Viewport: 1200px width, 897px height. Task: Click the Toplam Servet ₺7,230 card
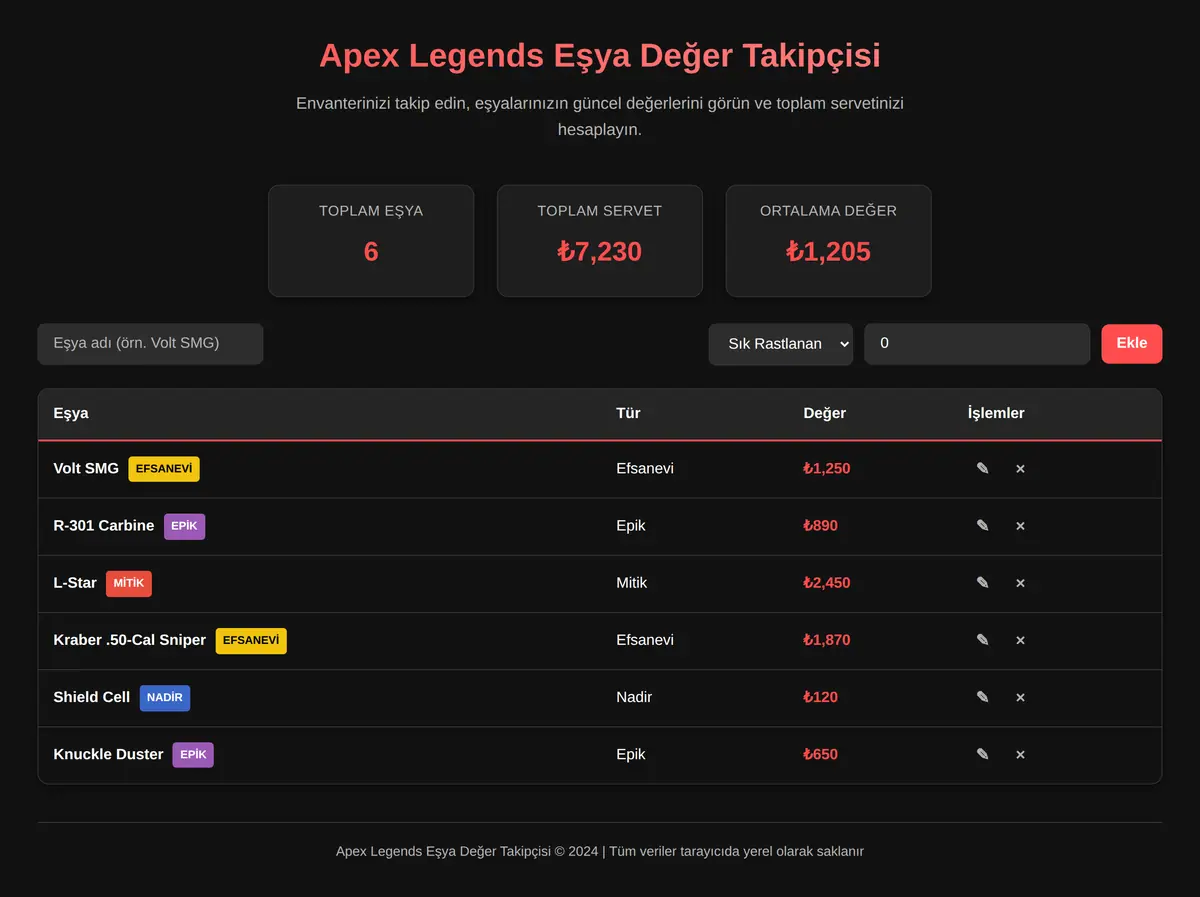(600, 241)
